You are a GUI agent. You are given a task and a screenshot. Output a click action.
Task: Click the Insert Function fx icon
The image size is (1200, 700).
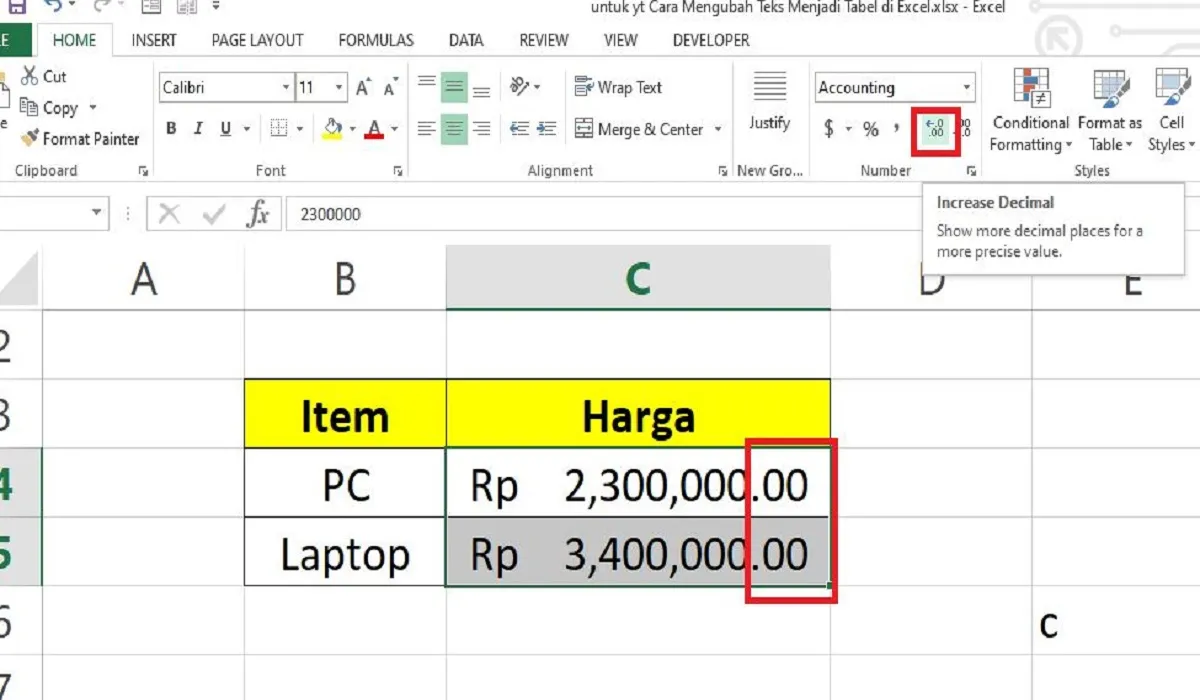click(x=258, y=212)
